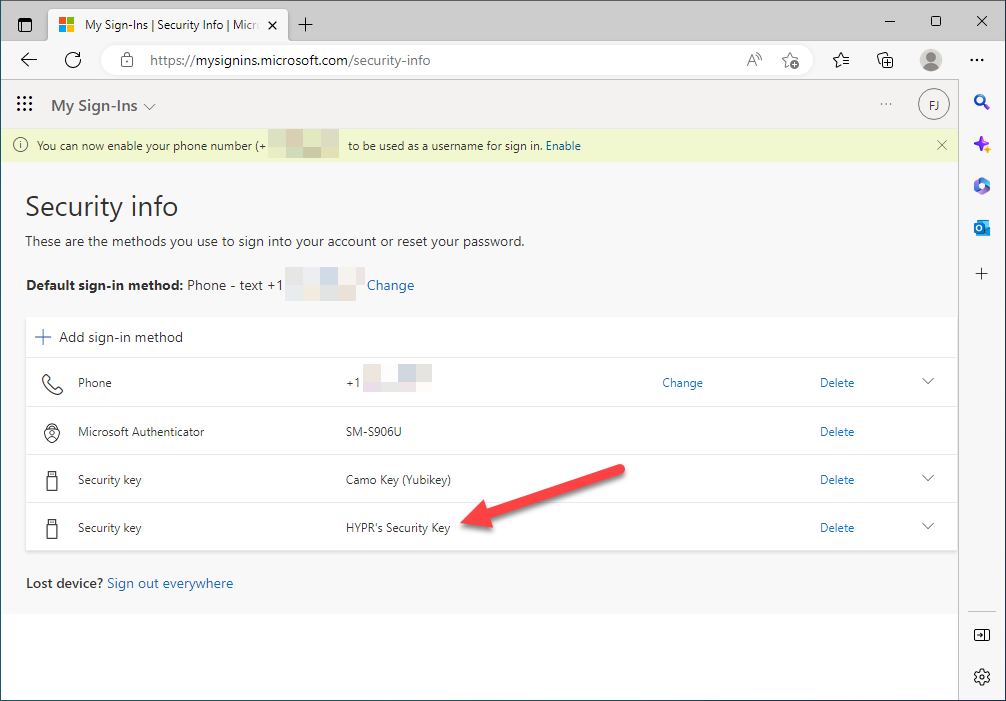Click Sign out everywhere link
The width and height of the screenshot is (1006, 701).
pos(170,584)
